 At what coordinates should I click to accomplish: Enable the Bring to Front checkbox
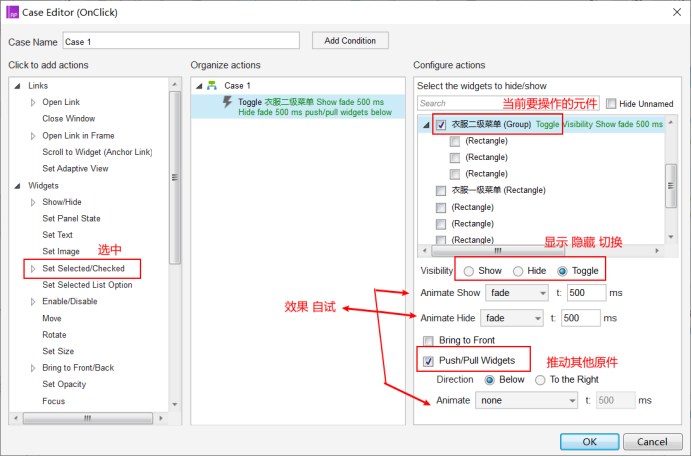pos(428,341)
